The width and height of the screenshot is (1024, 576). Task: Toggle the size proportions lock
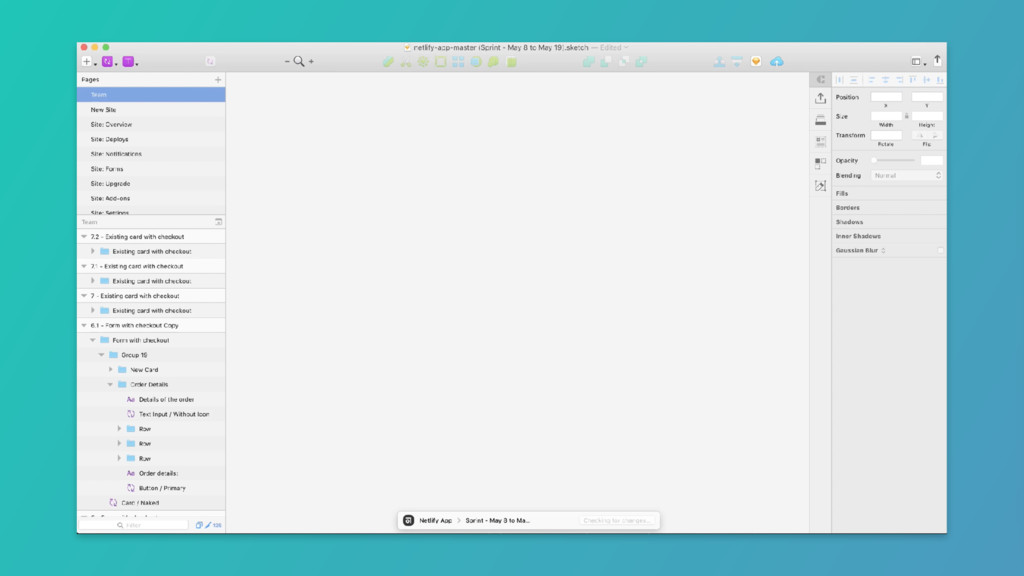906,116
